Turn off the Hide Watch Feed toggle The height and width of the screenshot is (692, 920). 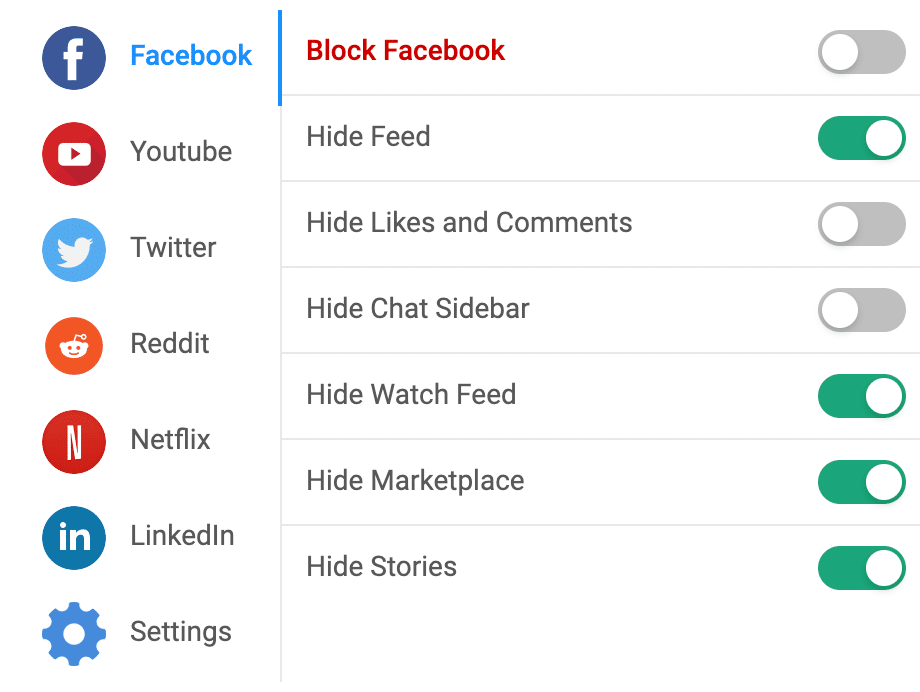(x=861, y=396)
